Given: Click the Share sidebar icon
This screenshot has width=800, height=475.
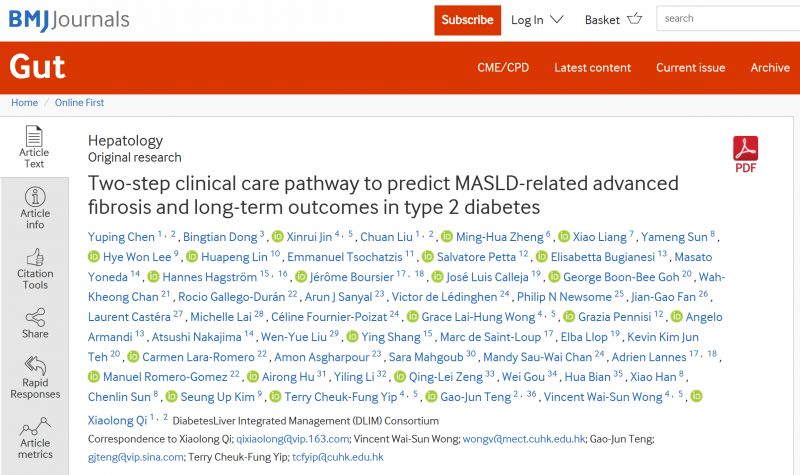Looking at the screenshot, I should [x=34, y=317].
